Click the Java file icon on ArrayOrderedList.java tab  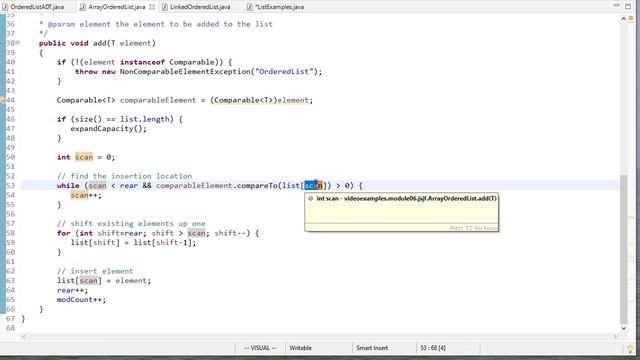pyautogui.click(x=83, y=7)
